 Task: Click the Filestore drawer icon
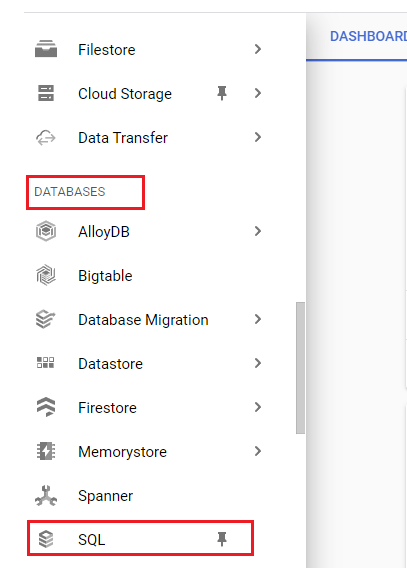pyautogui.click(x=46, y=49)
